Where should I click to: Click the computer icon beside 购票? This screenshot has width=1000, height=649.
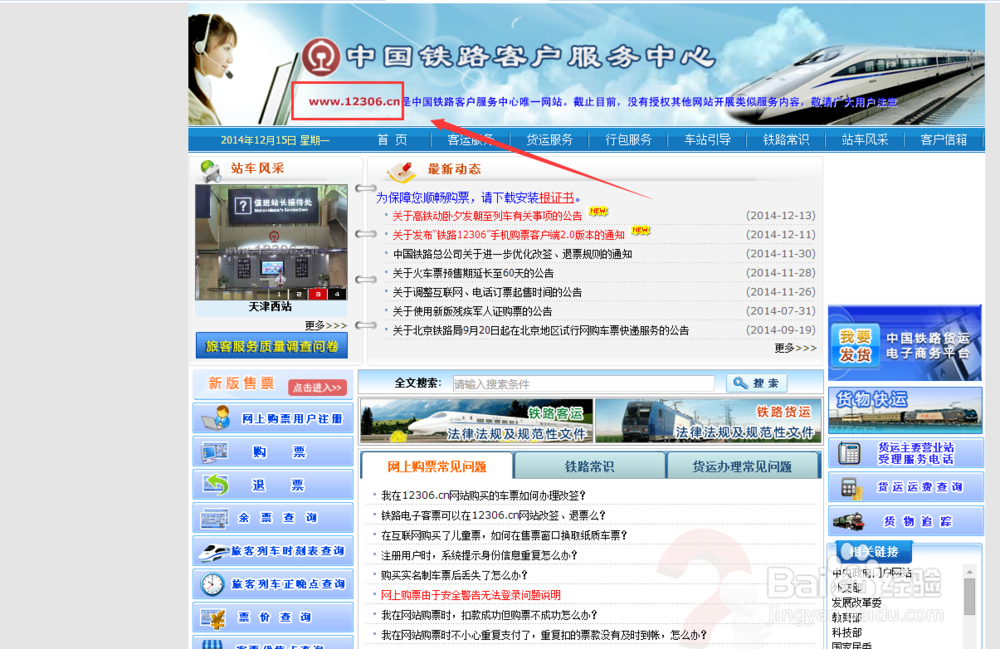click(215, 452)
